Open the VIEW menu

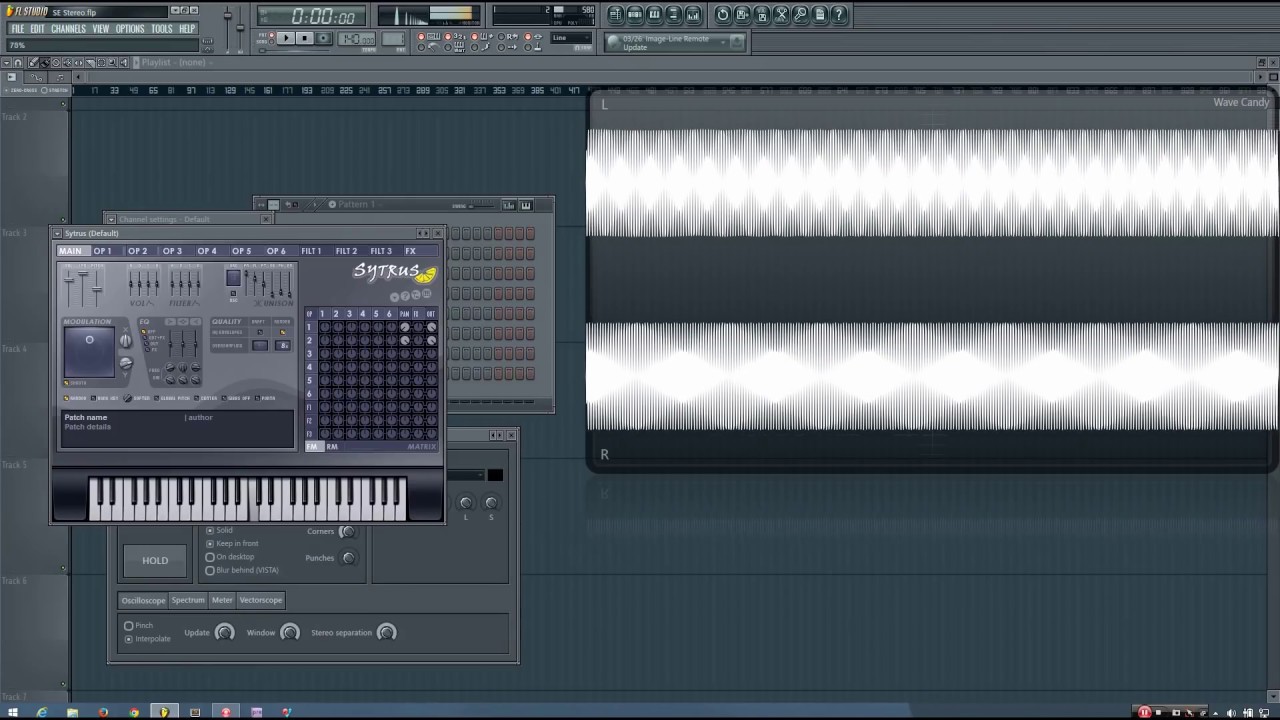point(101,29)
